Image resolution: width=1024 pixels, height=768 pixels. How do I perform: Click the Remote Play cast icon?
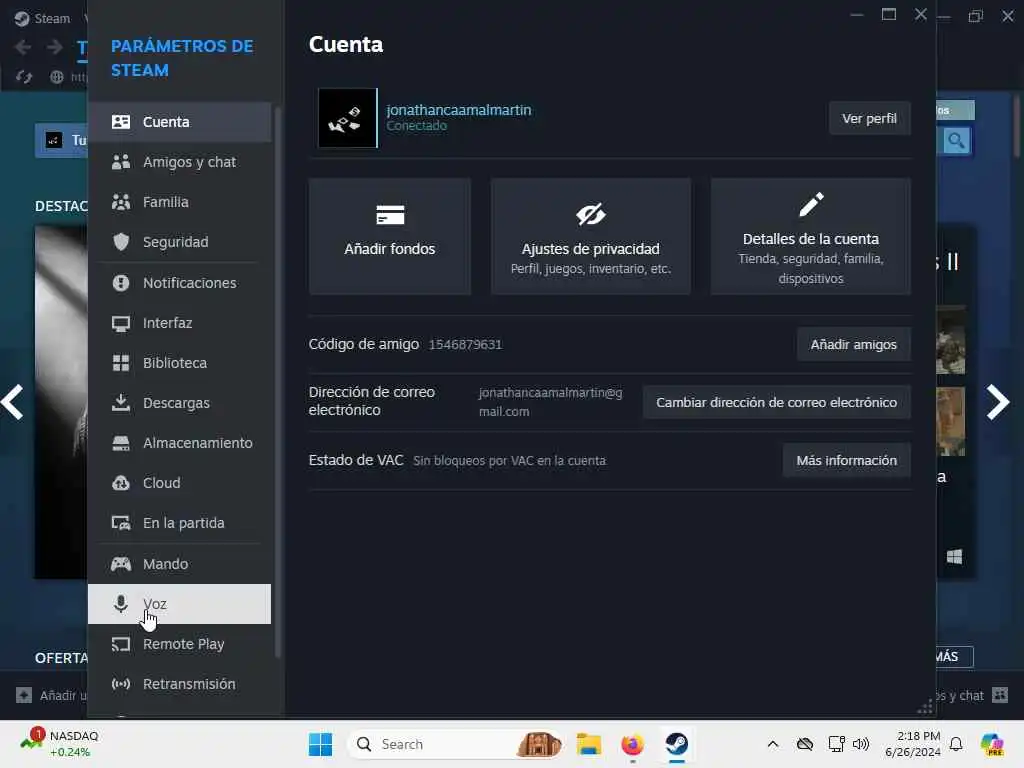[x=121, y=644]
